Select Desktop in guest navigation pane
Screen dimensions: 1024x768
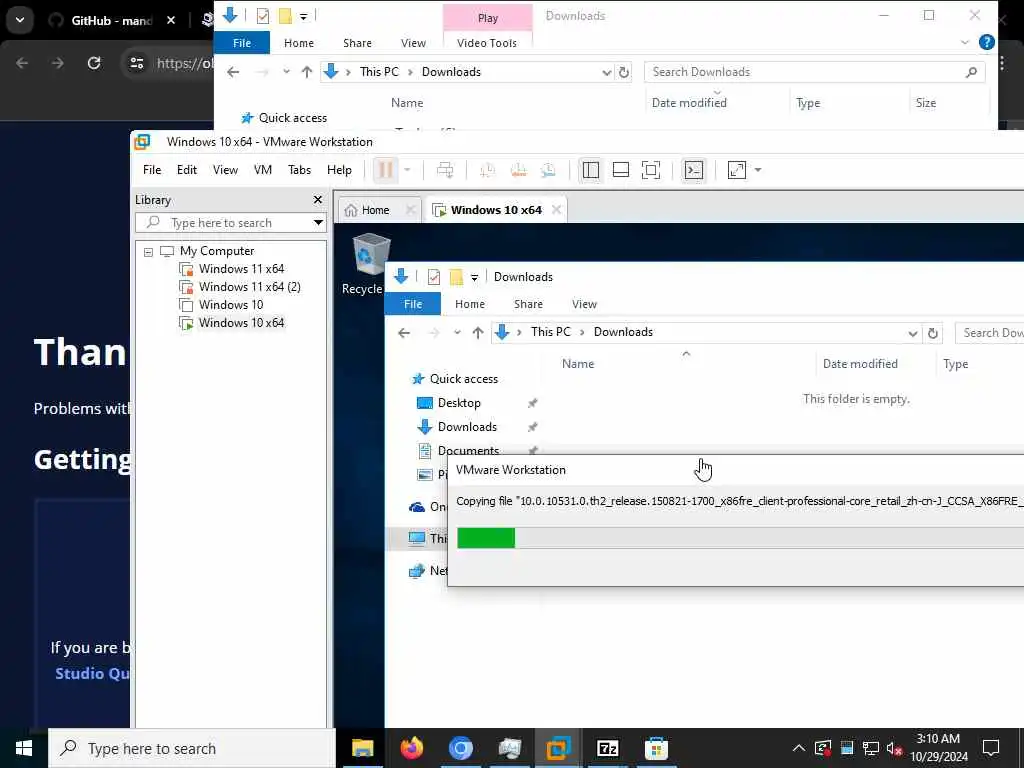459,403
